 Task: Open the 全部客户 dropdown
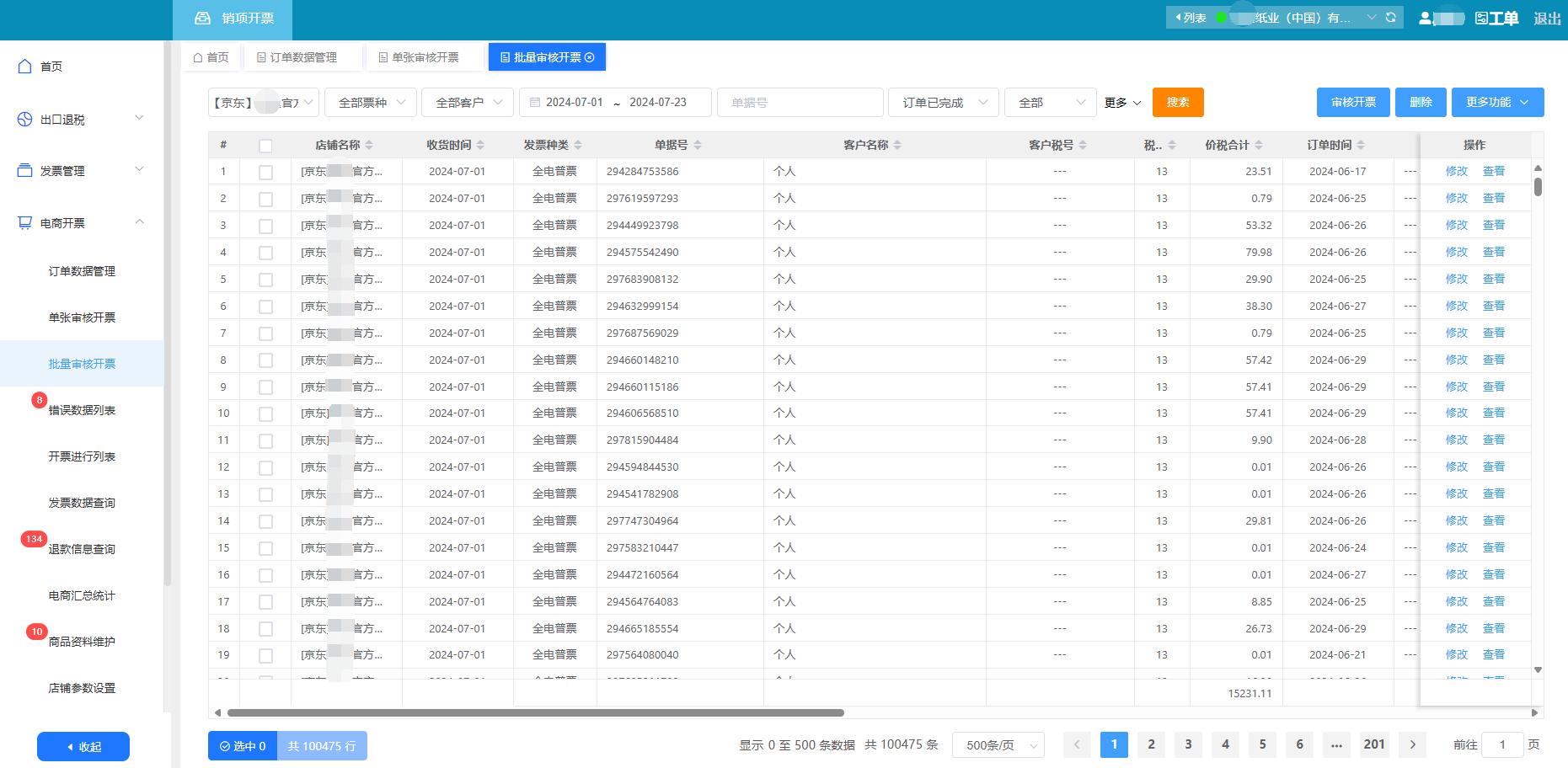pos(468,103)
